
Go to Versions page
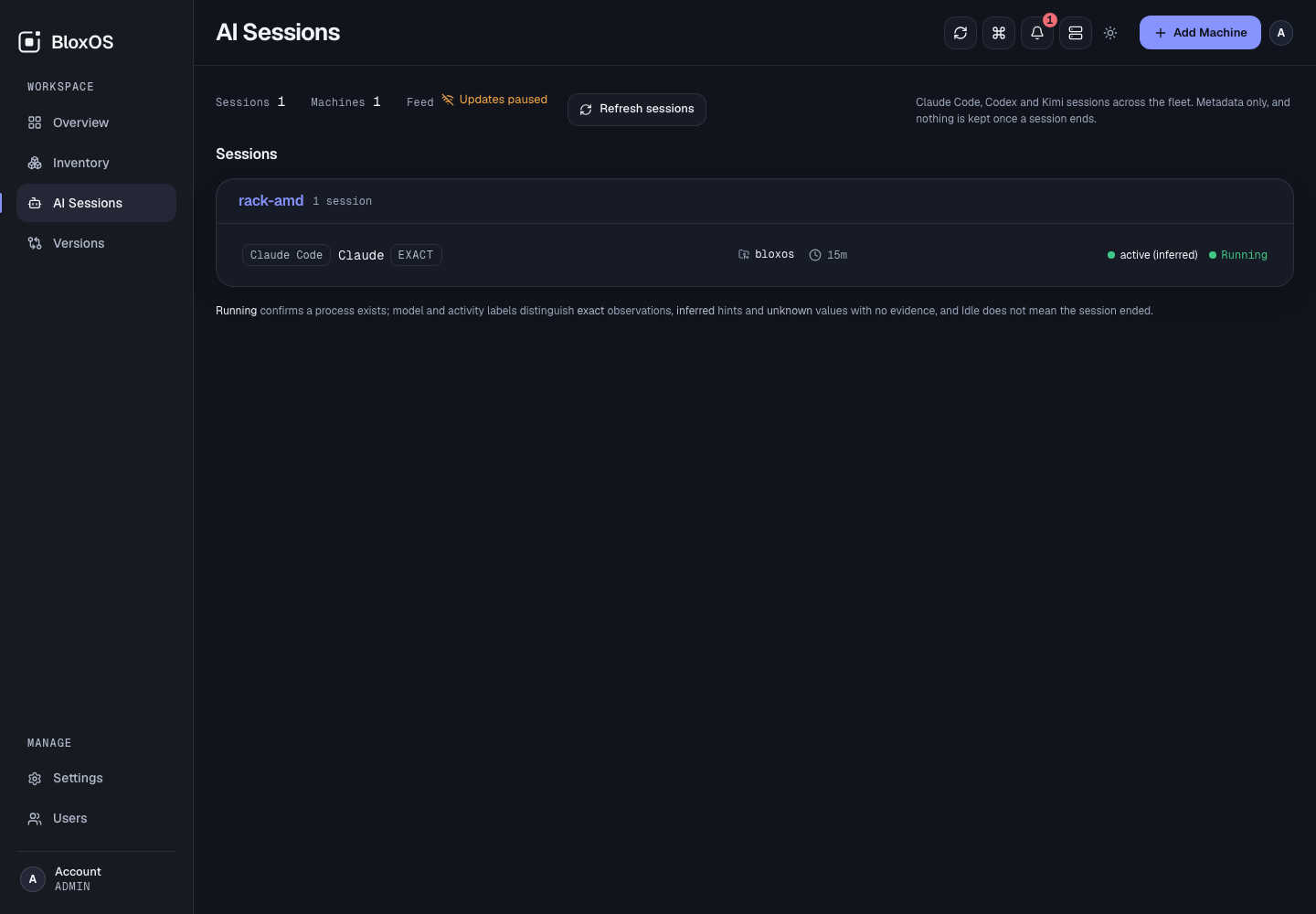point(96,243)
